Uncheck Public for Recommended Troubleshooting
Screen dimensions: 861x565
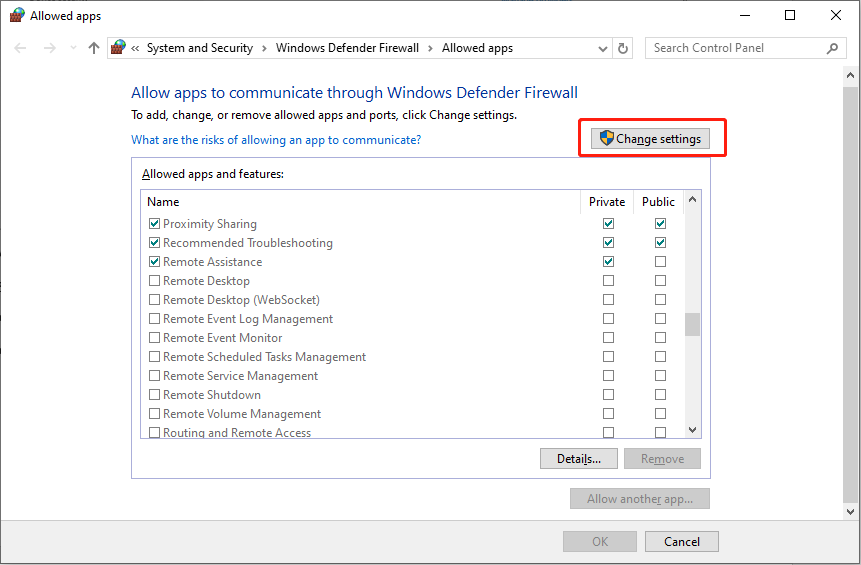(x=661, y=243)
